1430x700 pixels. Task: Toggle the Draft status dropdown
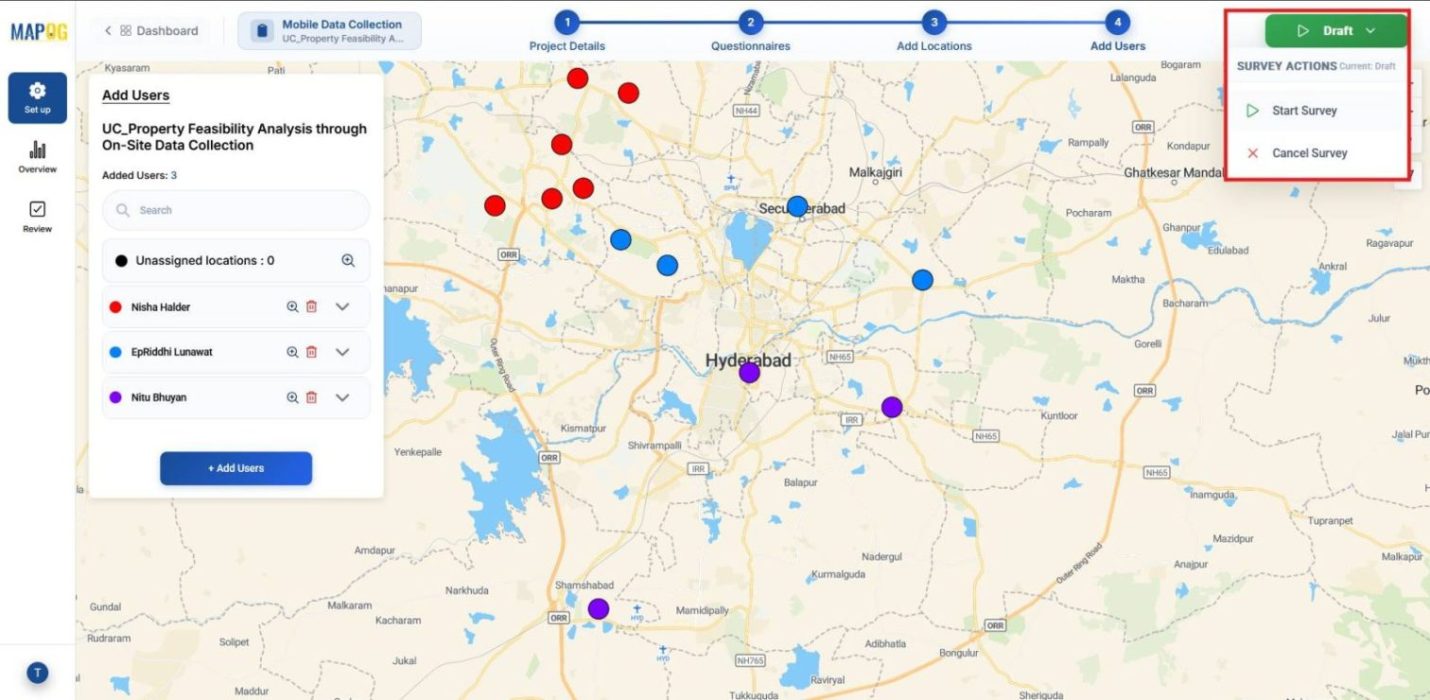click(x=1335, y=31)
